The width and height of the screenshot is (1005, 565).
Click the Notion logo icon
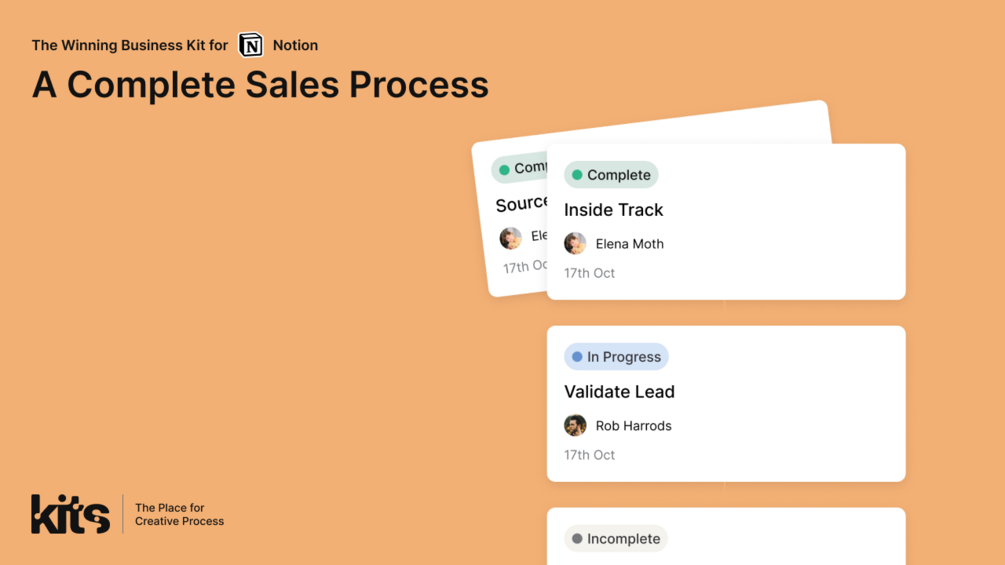tap(250, 45)
